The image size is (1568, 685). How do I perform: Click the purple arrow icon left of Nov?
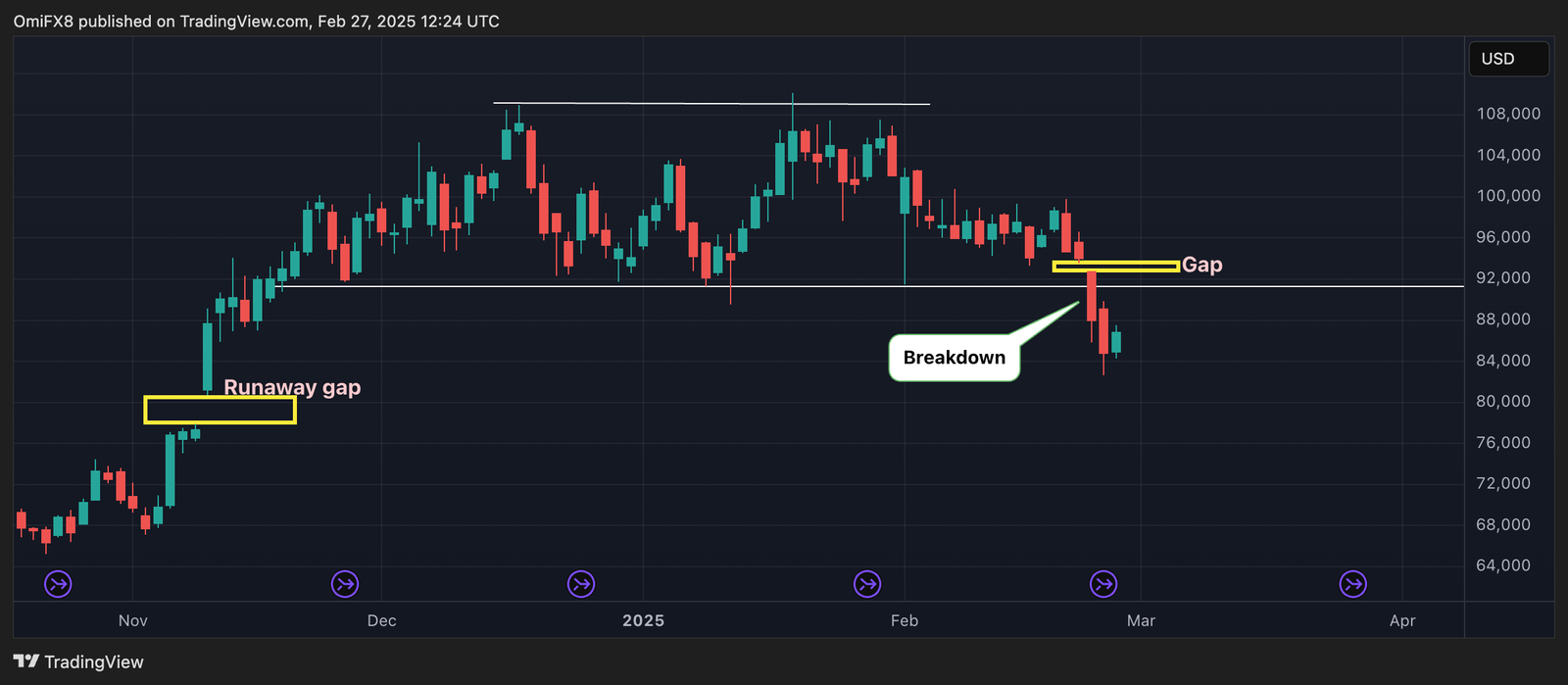pos(58,585)
